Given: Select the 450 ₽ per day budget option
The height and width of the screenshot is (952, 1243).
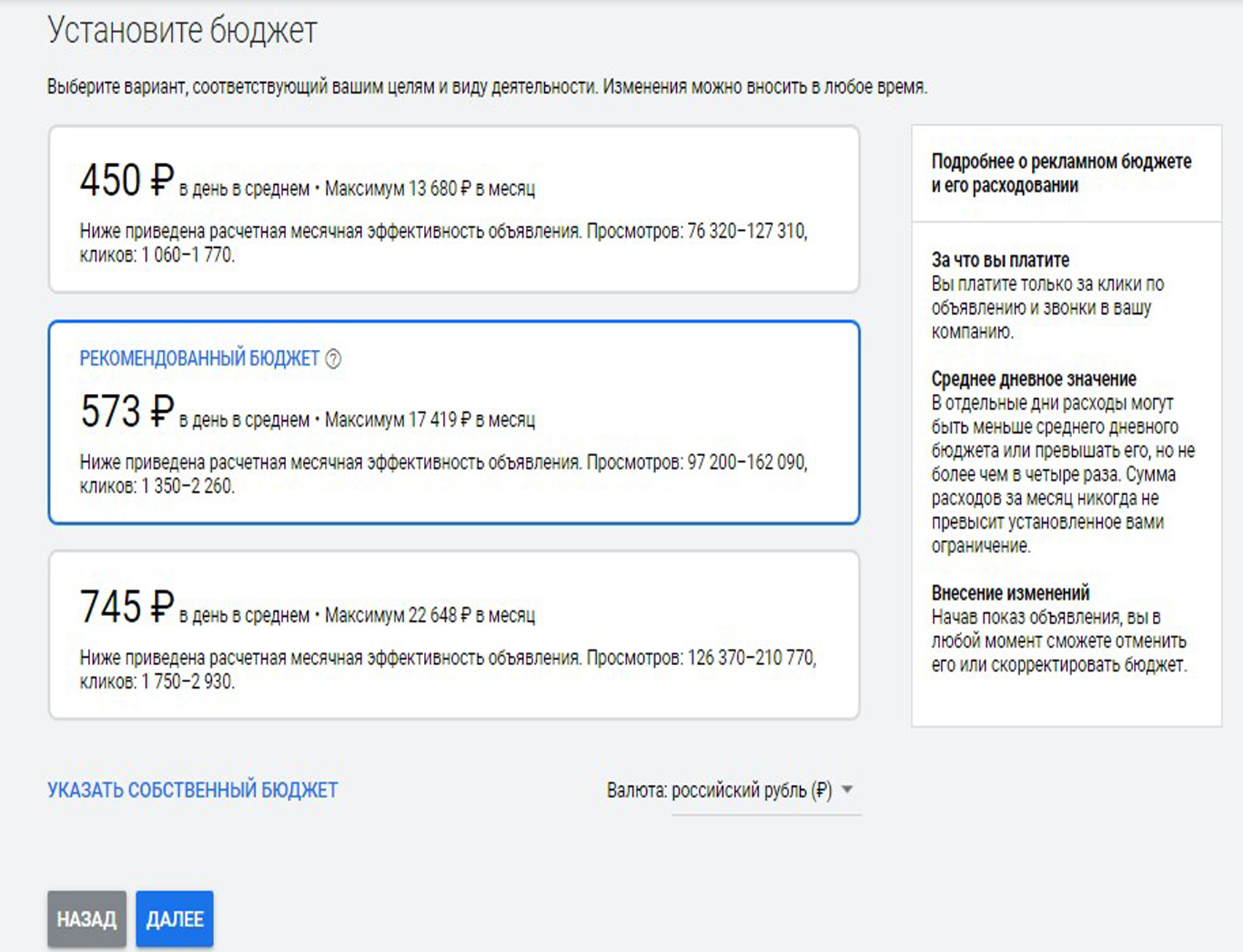Looking at the screenshot, I should 453,209.
